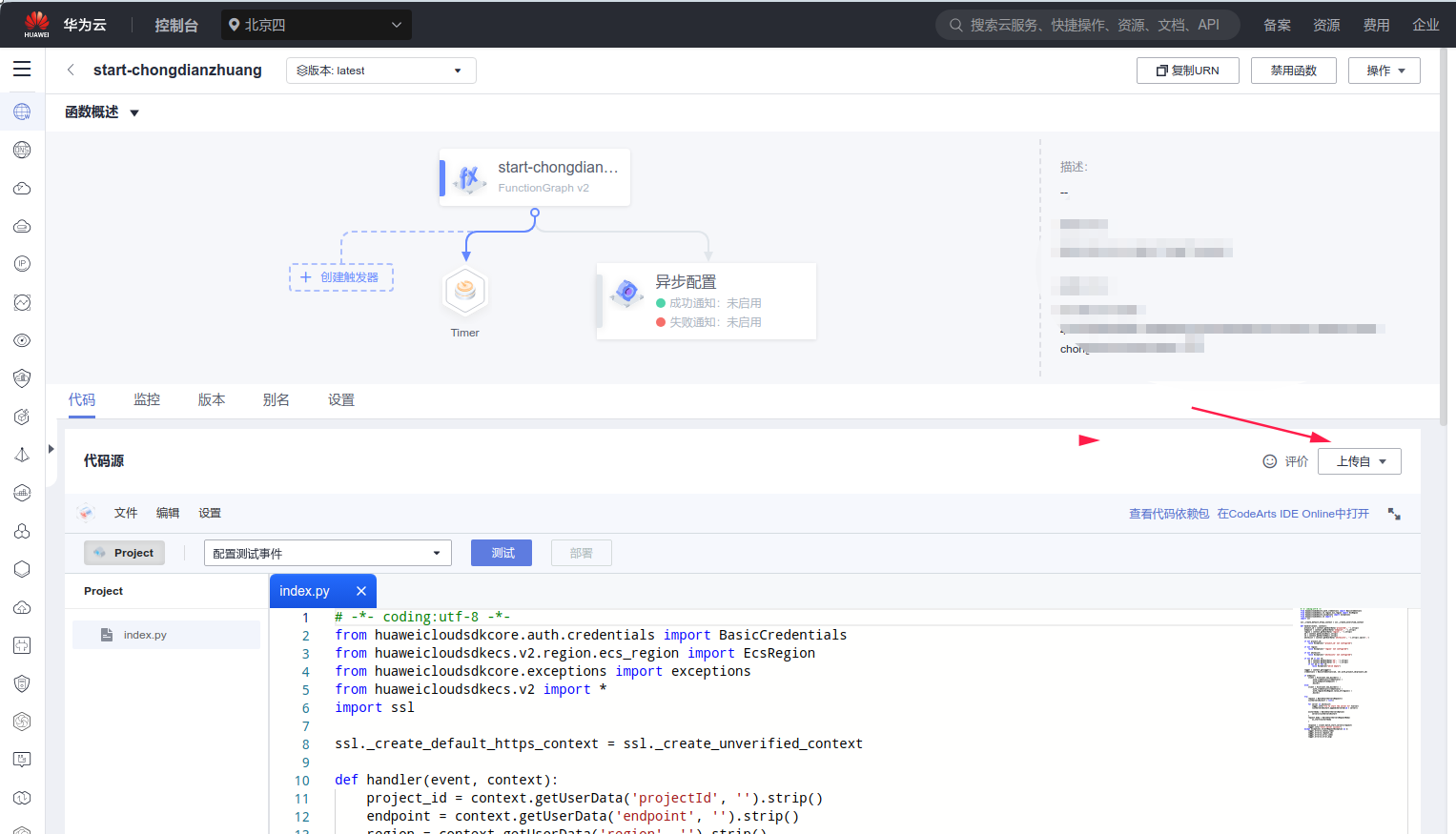This screenshot has width=1456, height=834.
Task: Click the 创建触发器 create trigger button
Action: (341, 277)
